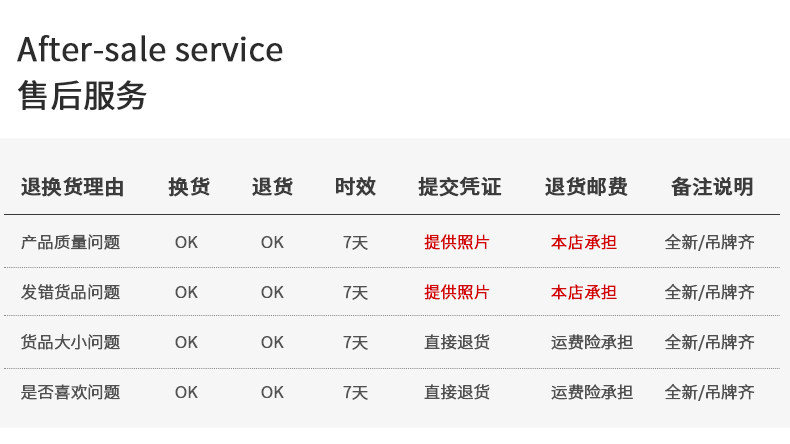Click 7天 in the 发错货品问题 row
The width and height of the screenshot is (790, 444).
(355, 292)
